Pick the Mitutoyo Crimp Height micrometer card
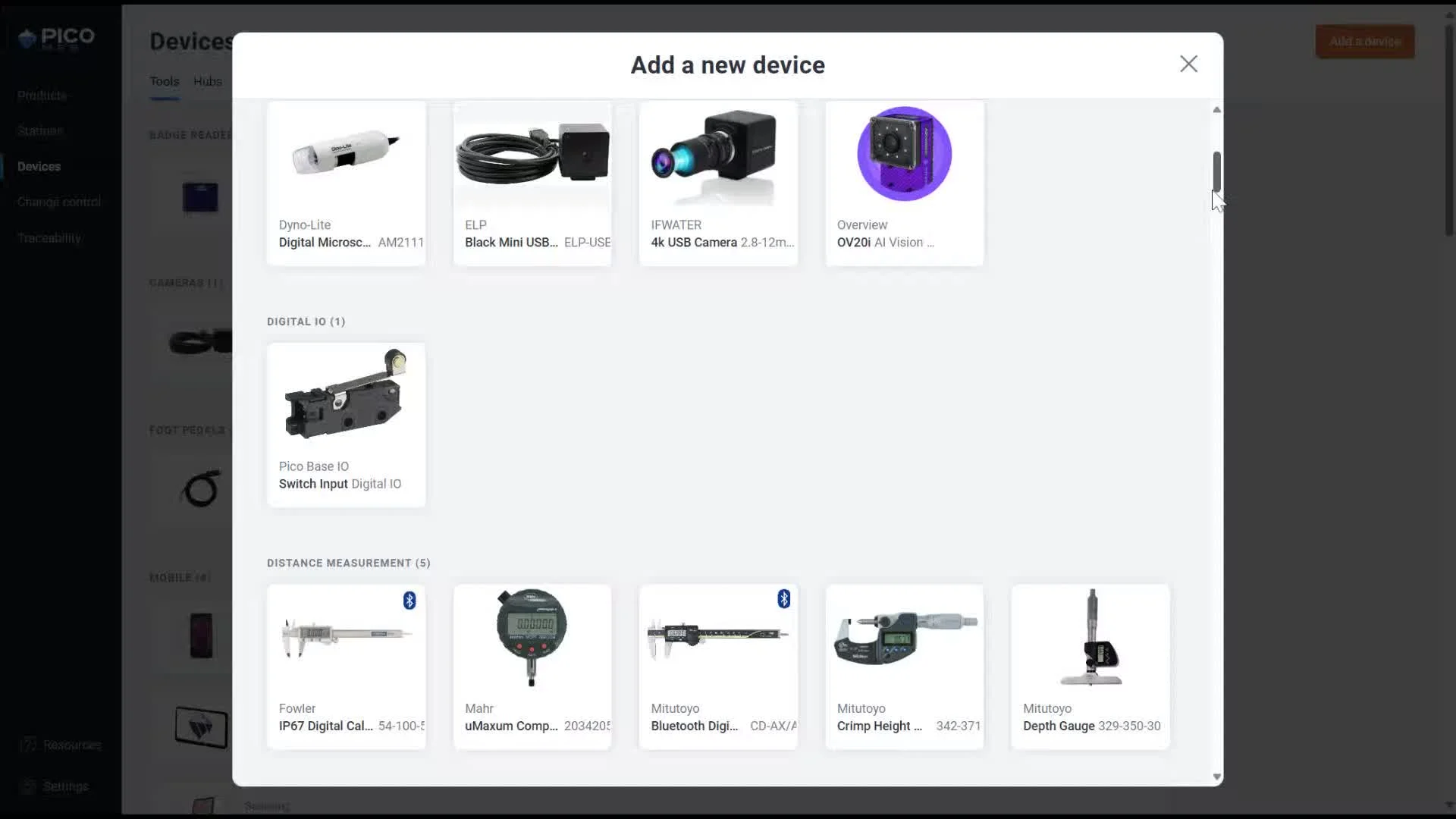Screen dimensions: 1456x819 point(905,667)
